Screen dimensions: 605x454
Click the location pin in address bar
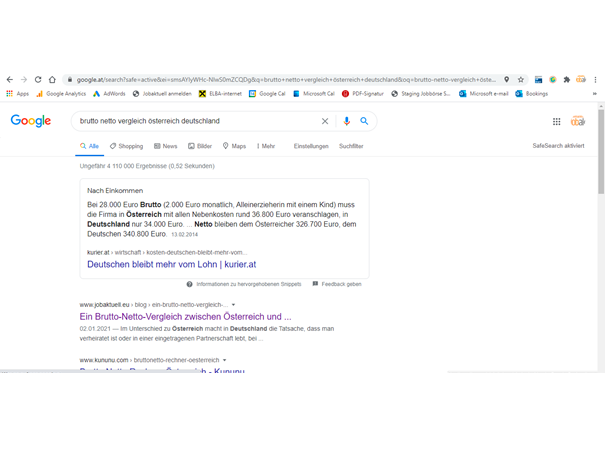click(x=507, y=79)
